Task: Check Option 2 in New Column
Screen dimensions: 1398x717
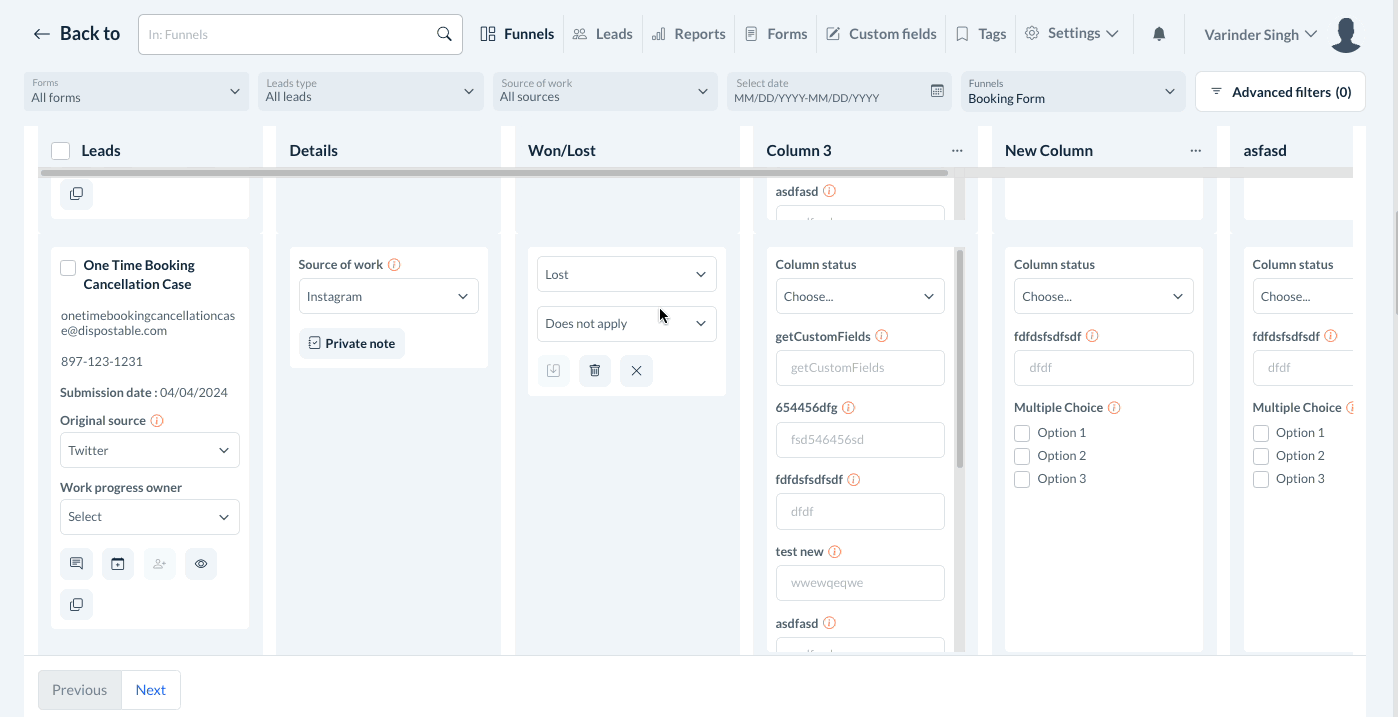Action: pyautogui.click(x=1022, y=456)
